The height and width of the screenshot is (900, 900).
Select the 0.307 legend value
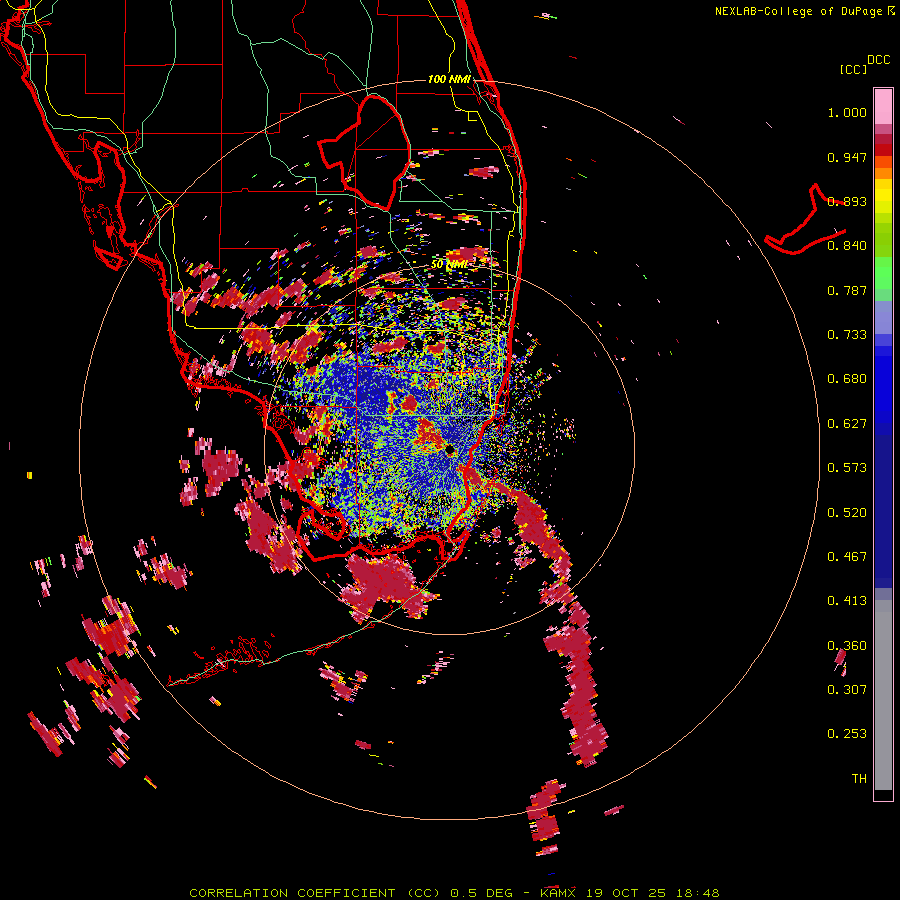click(x=847, y=690)
